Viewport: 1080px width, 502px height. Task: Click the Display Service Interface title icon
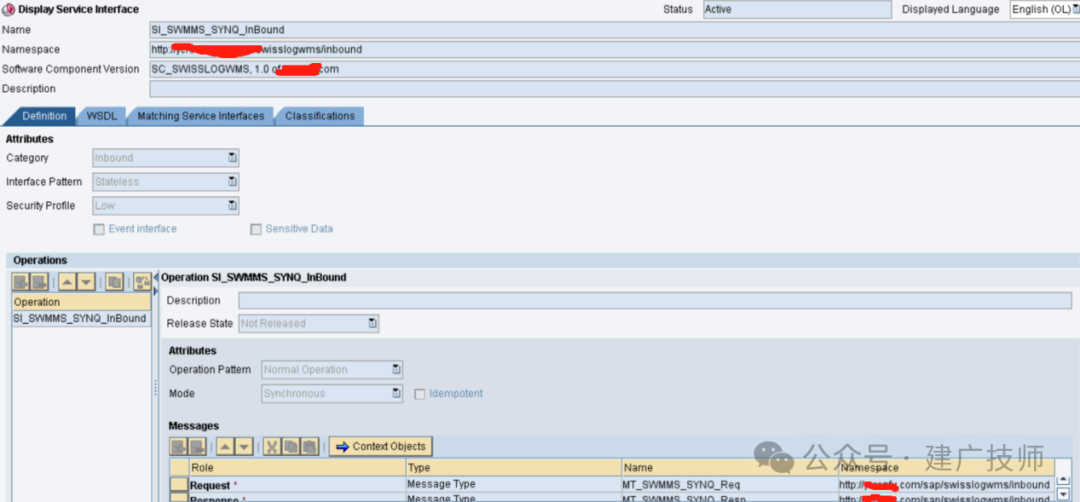pyautogui.click(x=9, y=10)
